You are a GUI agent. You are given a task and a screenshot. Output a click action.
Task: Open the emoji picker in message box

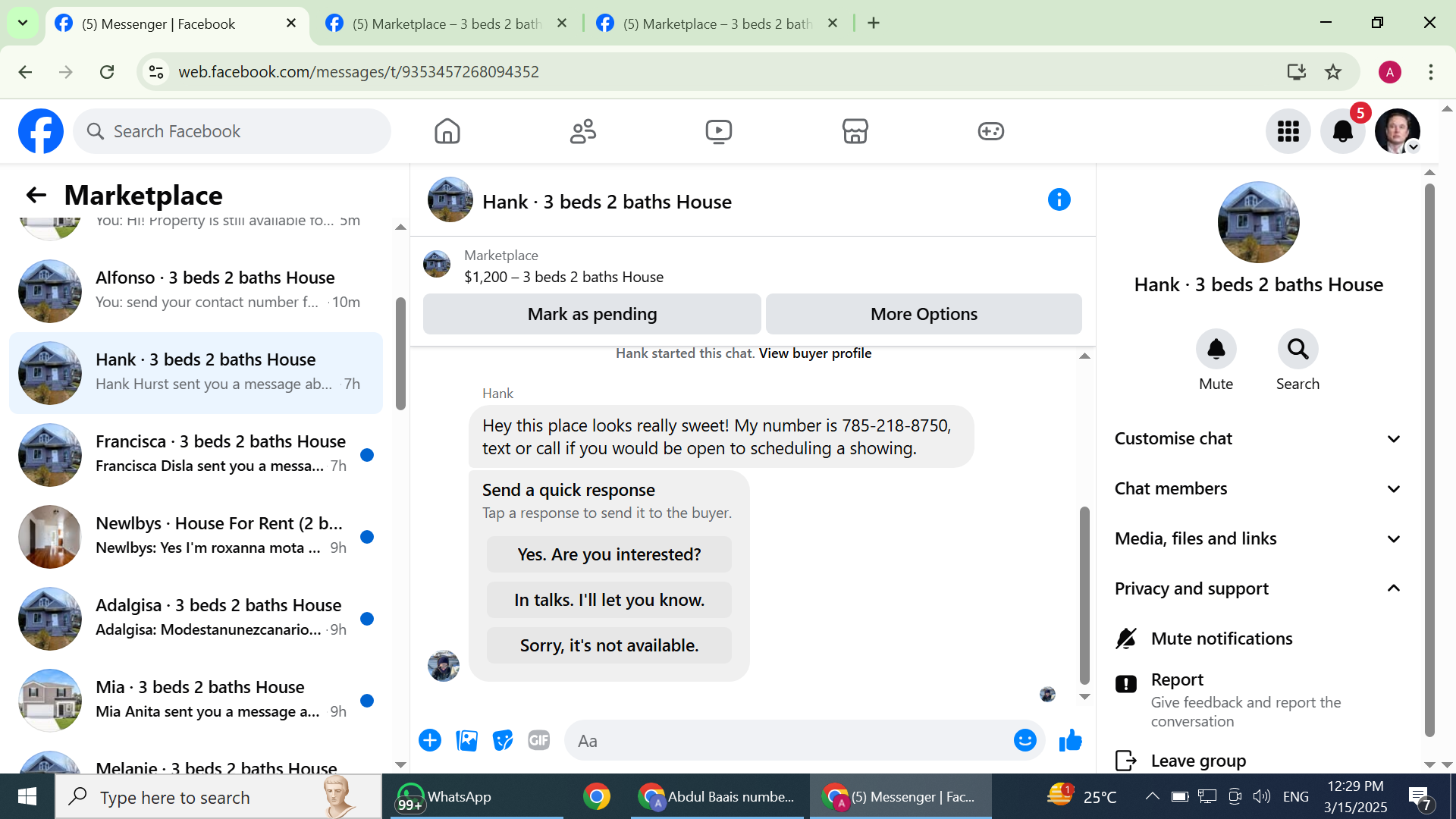pyautogui.click(x=1025, y=740)
